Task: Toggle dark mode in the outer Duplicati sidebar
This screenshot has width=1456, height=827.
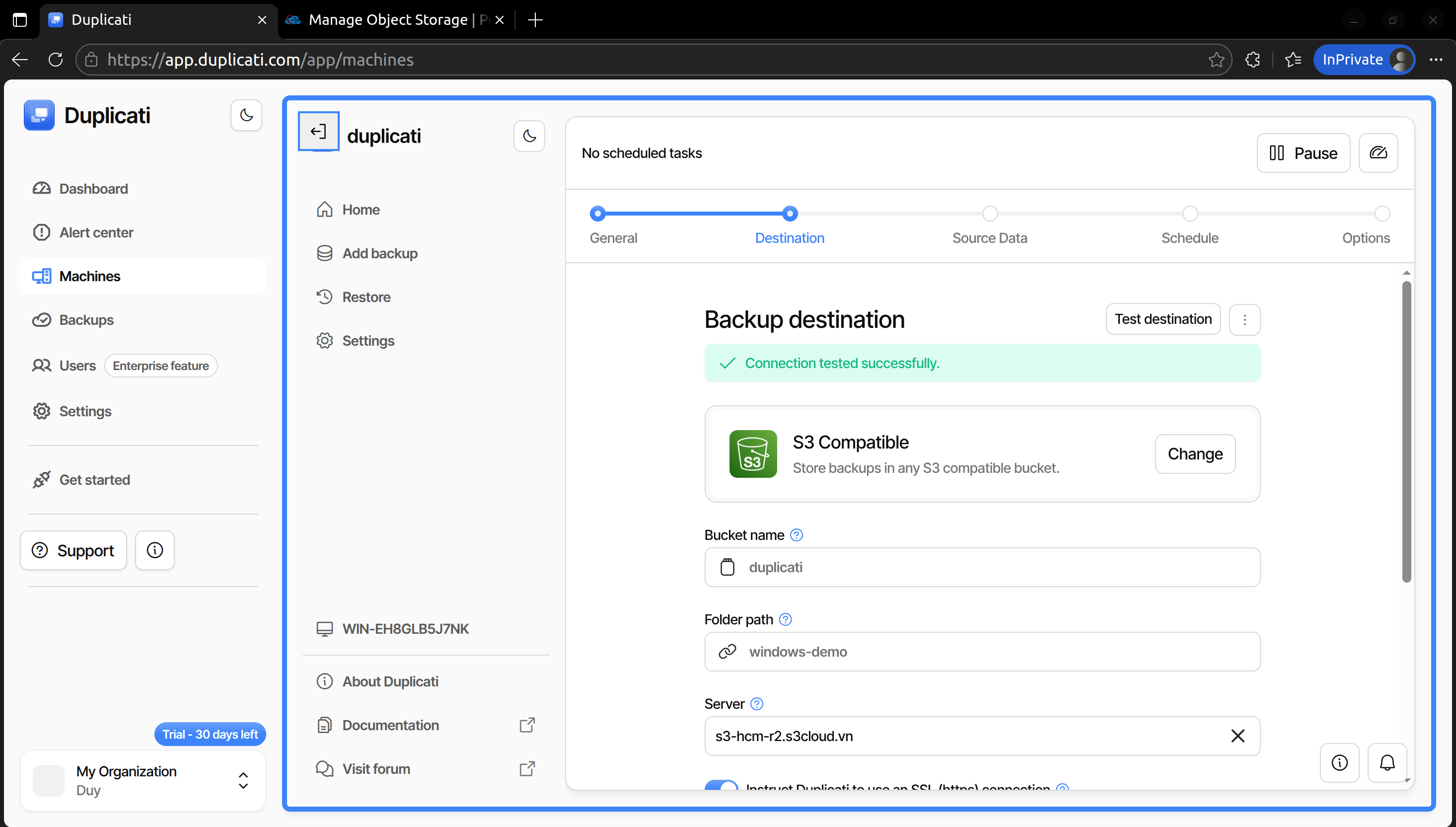Action: [246, 115]
